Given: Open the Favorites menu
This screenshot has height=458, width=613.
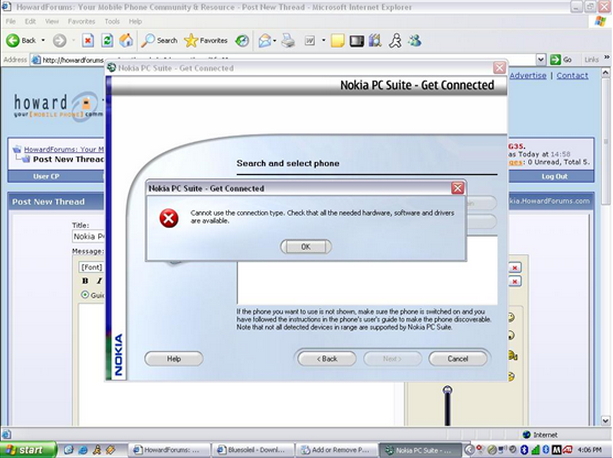Looking at the screenshot, I should pos(80,20).
